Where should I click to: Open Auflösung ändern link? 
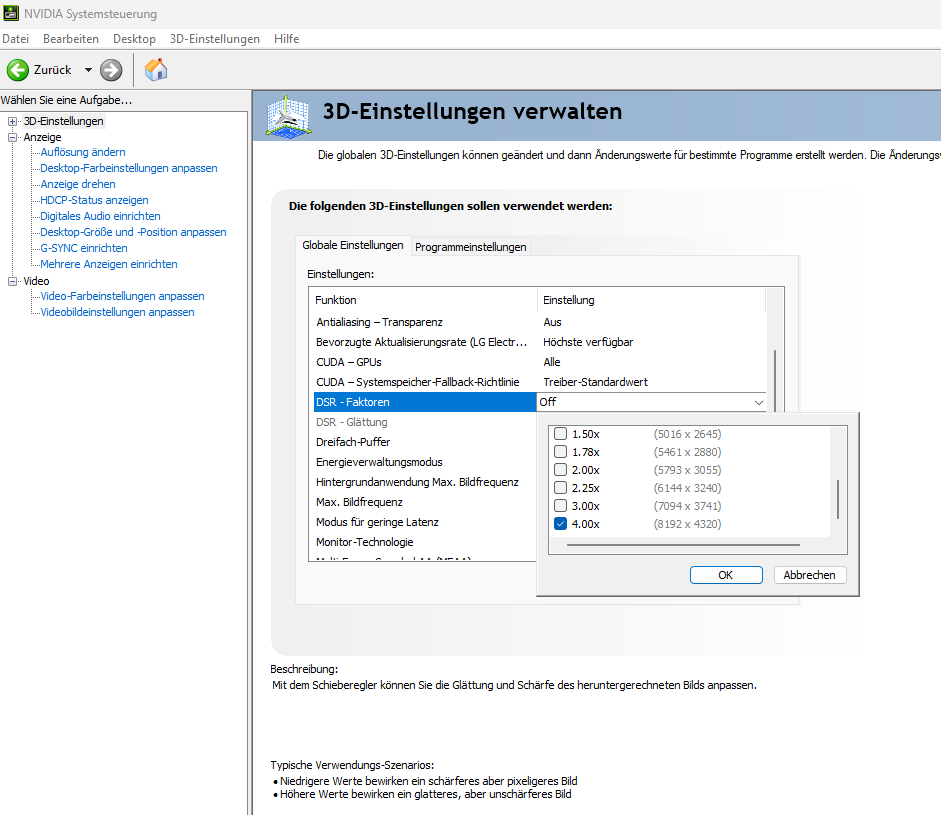(83, 152)
